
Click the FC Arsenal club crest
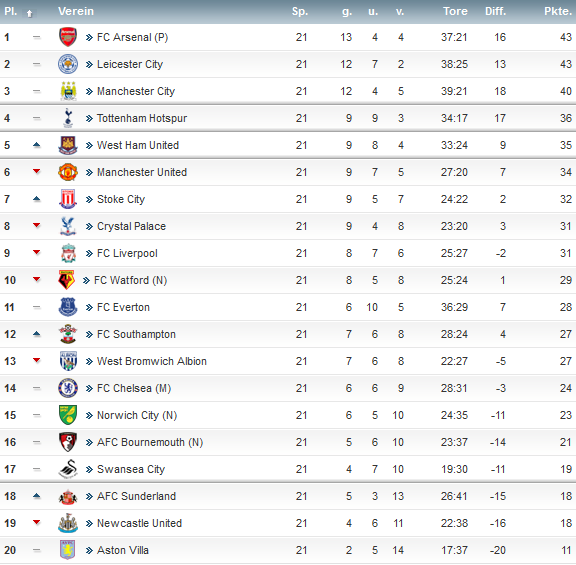click(x=68, y=37)
